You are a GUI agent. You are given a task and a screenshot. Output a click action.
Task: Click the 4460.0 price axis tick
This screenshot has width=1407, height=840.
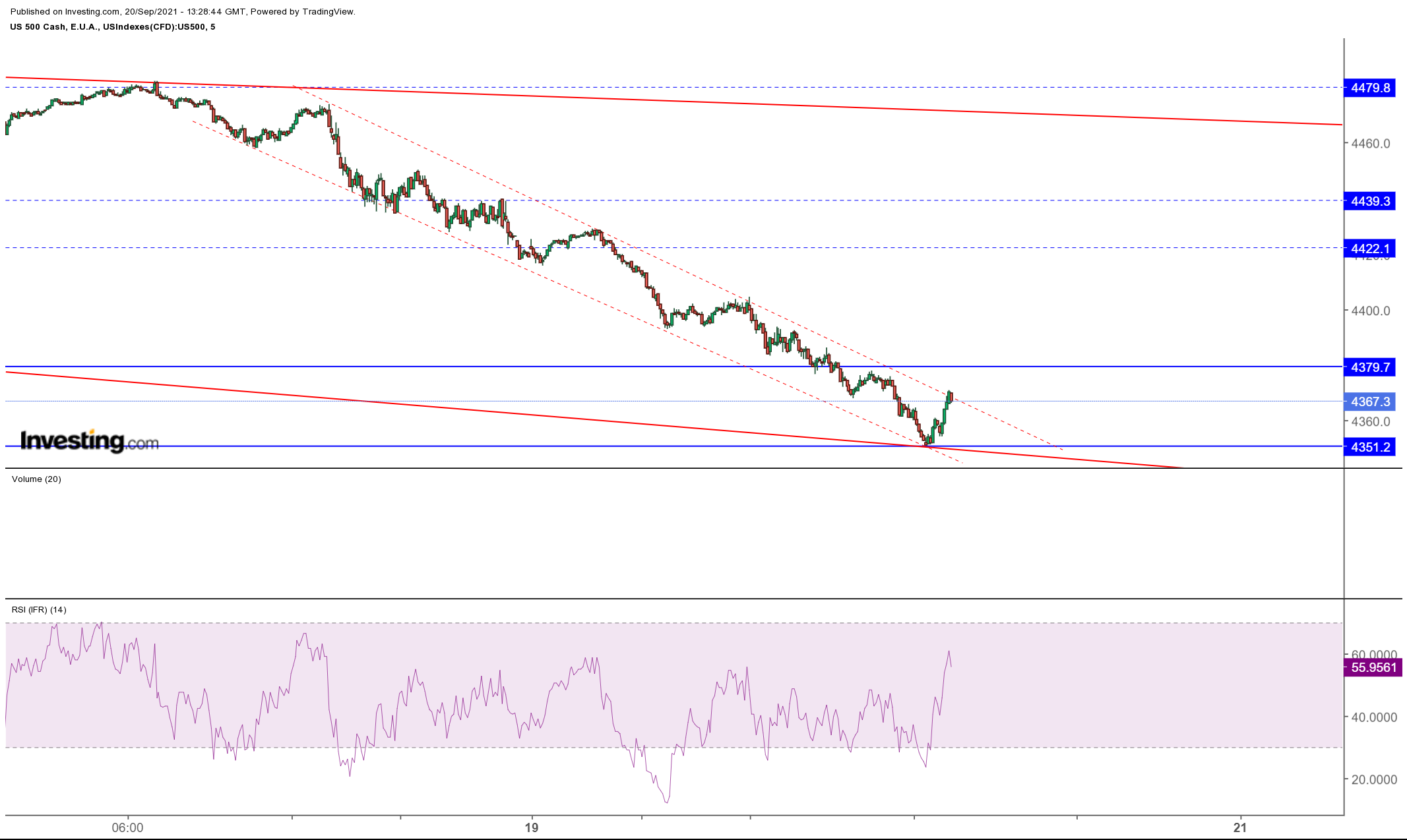click(x=1370, y=144)
